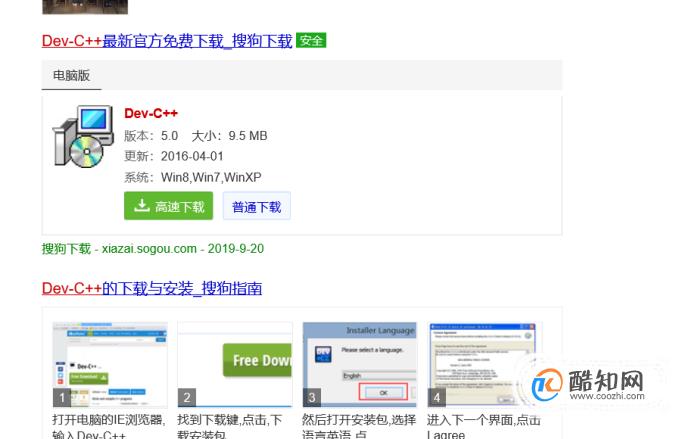The width and height of the screenshot is (692, 439).
Task: Open step 2 Free Download thumbnail
Action: pyautogui.click(x=235, y=364)
